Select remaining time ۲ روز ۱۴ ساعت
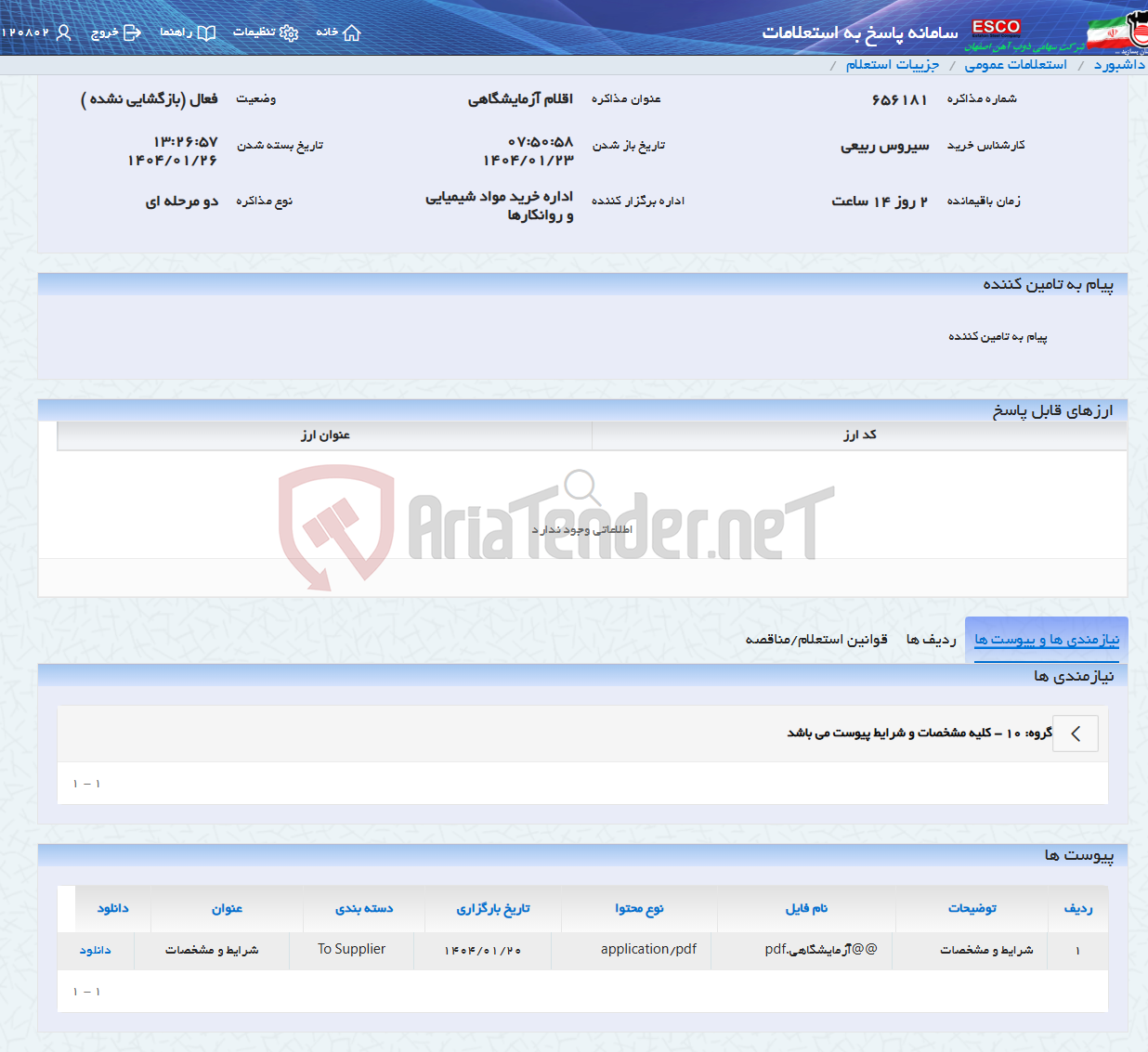The width and height of the screenshot is (1148, 1052). coord(879,201)
